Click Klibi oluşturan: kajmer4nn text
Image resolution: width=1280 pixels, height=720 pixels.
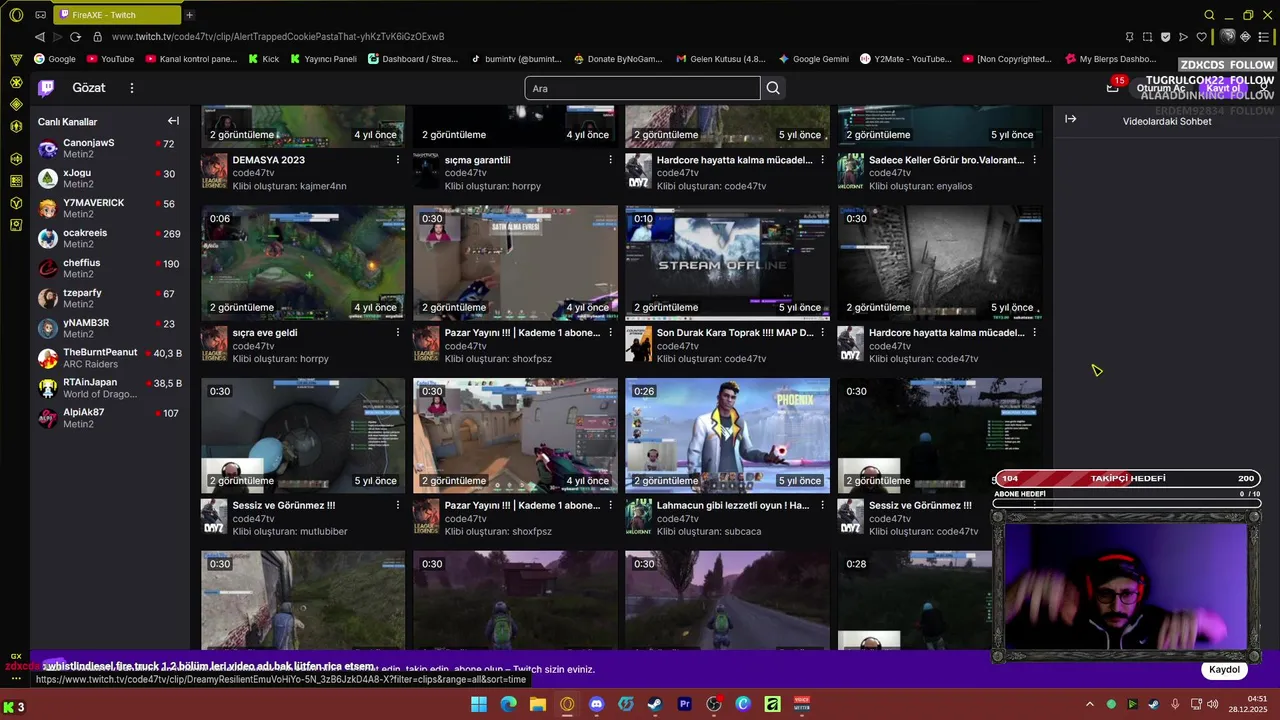pos(289,186)
